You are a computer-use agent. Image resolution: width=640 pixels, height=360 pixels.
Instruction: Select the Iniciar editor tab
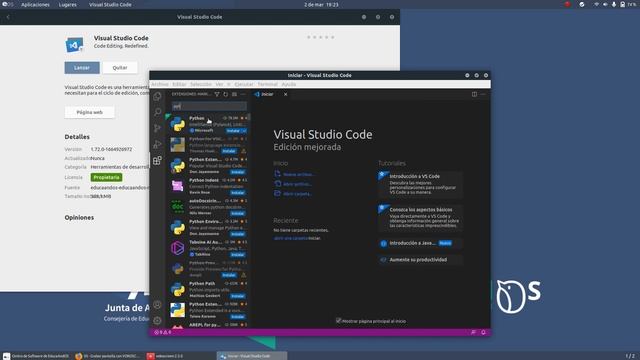(267, 94)
